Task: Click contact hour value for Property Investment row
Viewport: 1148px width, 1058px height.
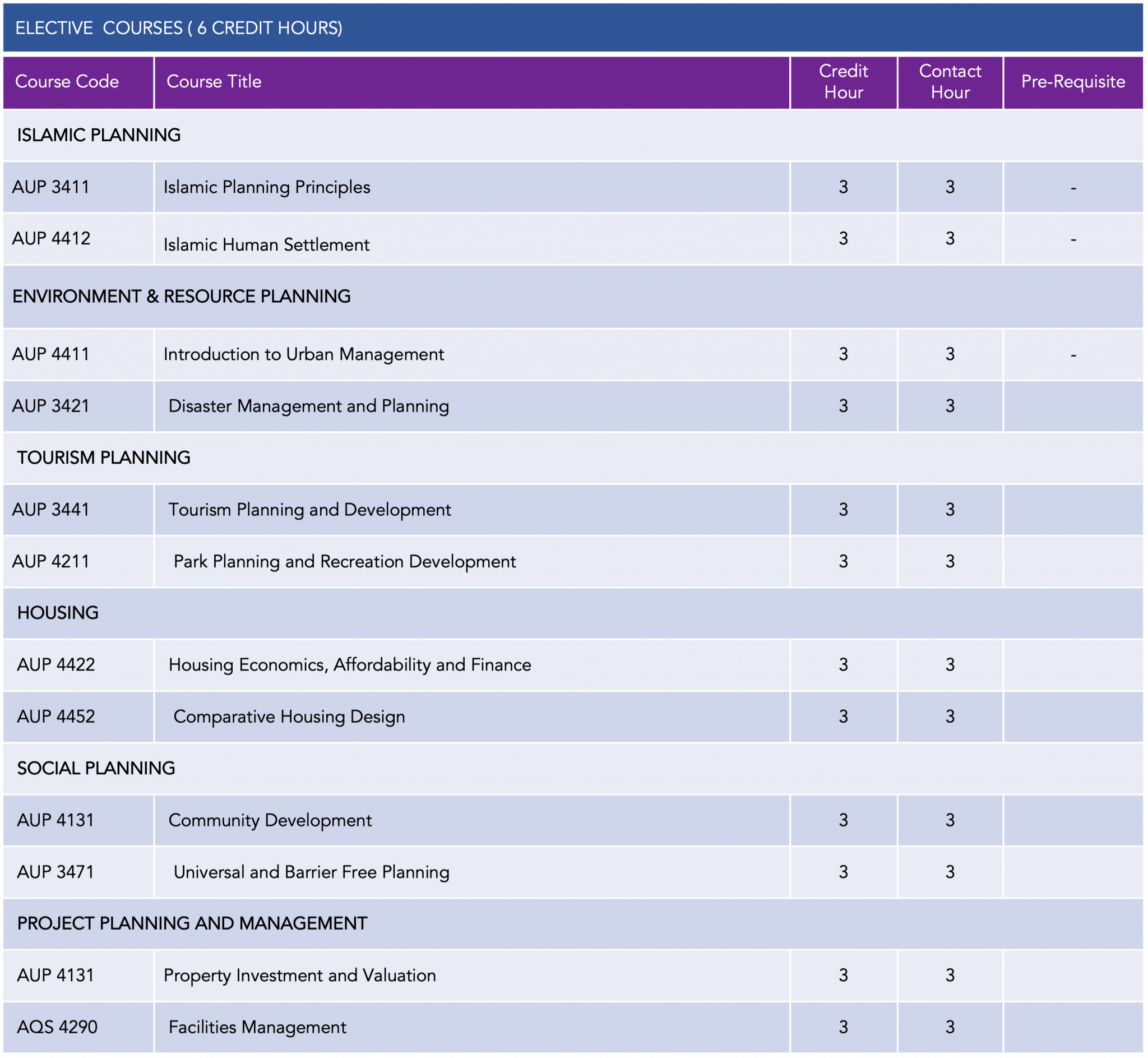Action: point(950,976)
